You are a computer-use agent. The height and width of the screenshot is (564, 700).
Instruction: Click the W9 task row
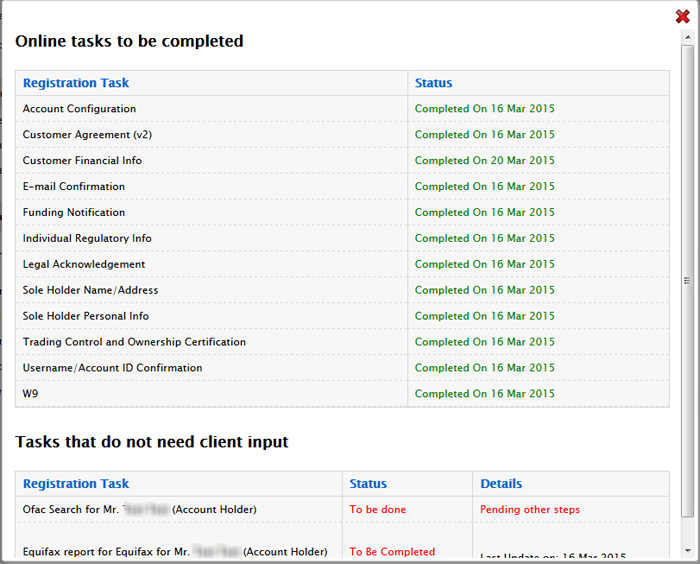click(x=31, y=394)
